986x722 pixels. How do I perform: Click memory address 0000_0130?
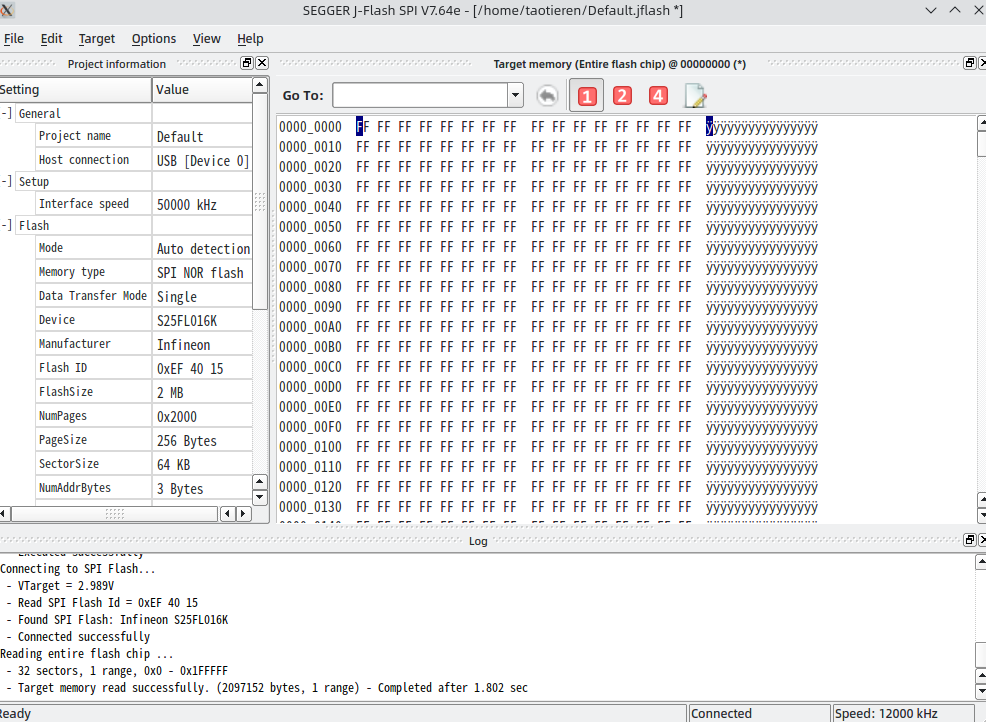[x=310, y=507]
